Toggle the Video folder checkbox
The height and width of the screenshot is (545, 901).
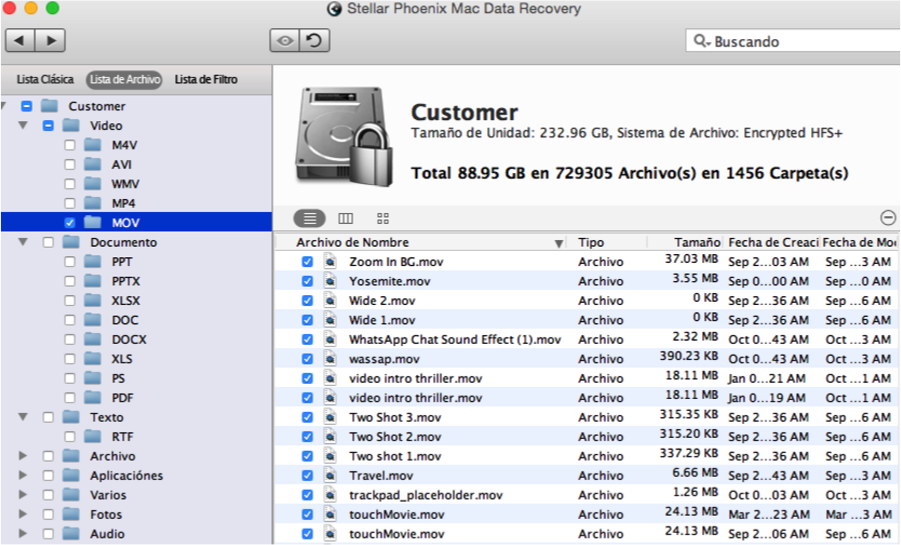pyautogui.click(x=48, y=125)
